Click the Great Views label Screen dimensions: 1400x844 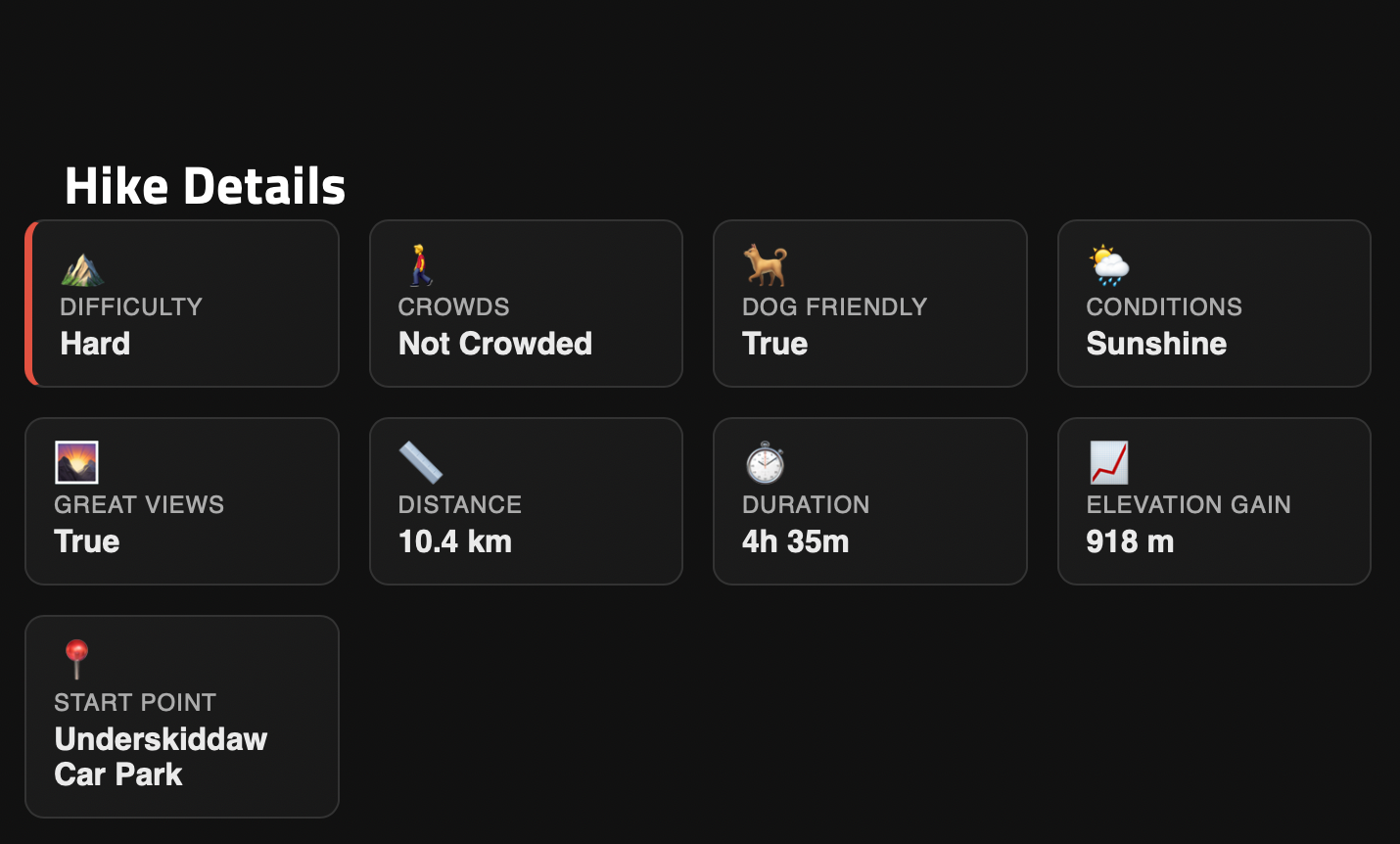[x=139, y=504]
